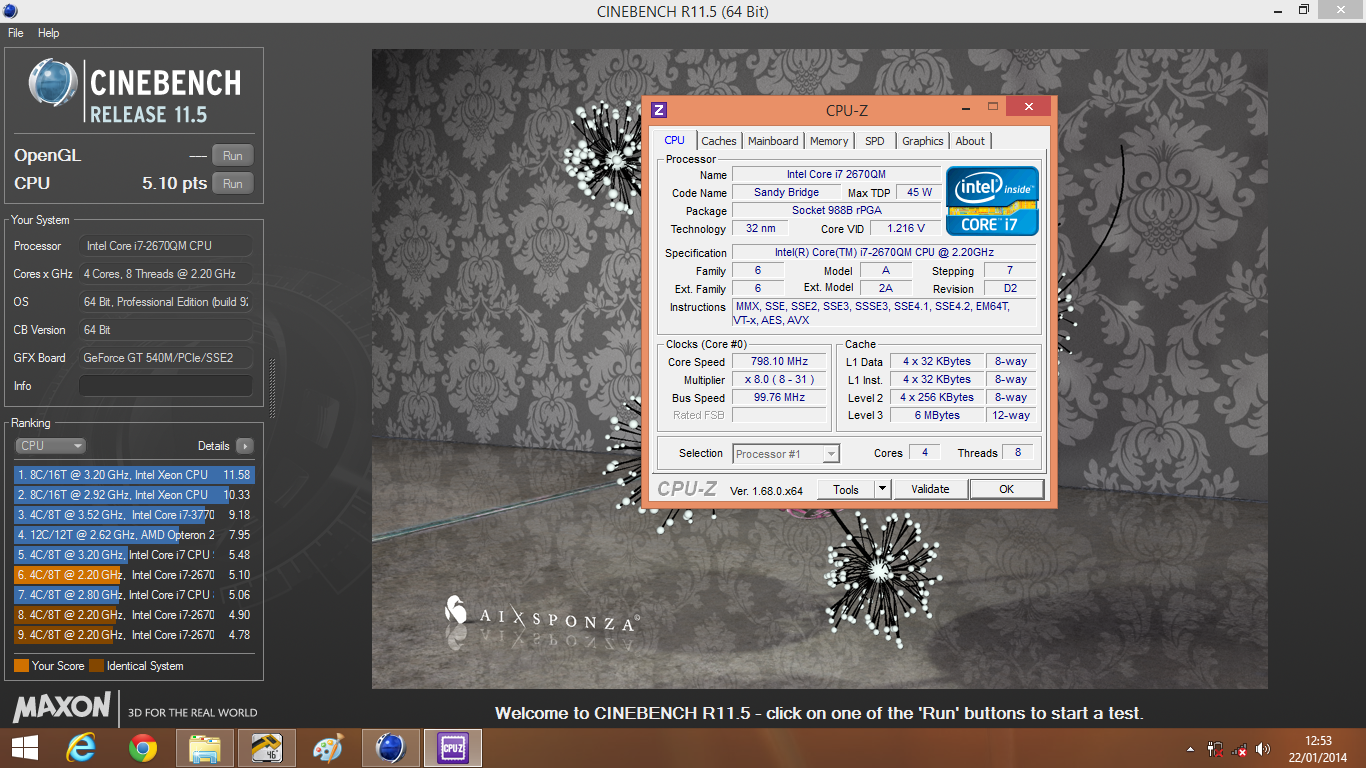1366x768 pixels.
Task: Open the network tray icon
Action: [x=1239, y=749]
